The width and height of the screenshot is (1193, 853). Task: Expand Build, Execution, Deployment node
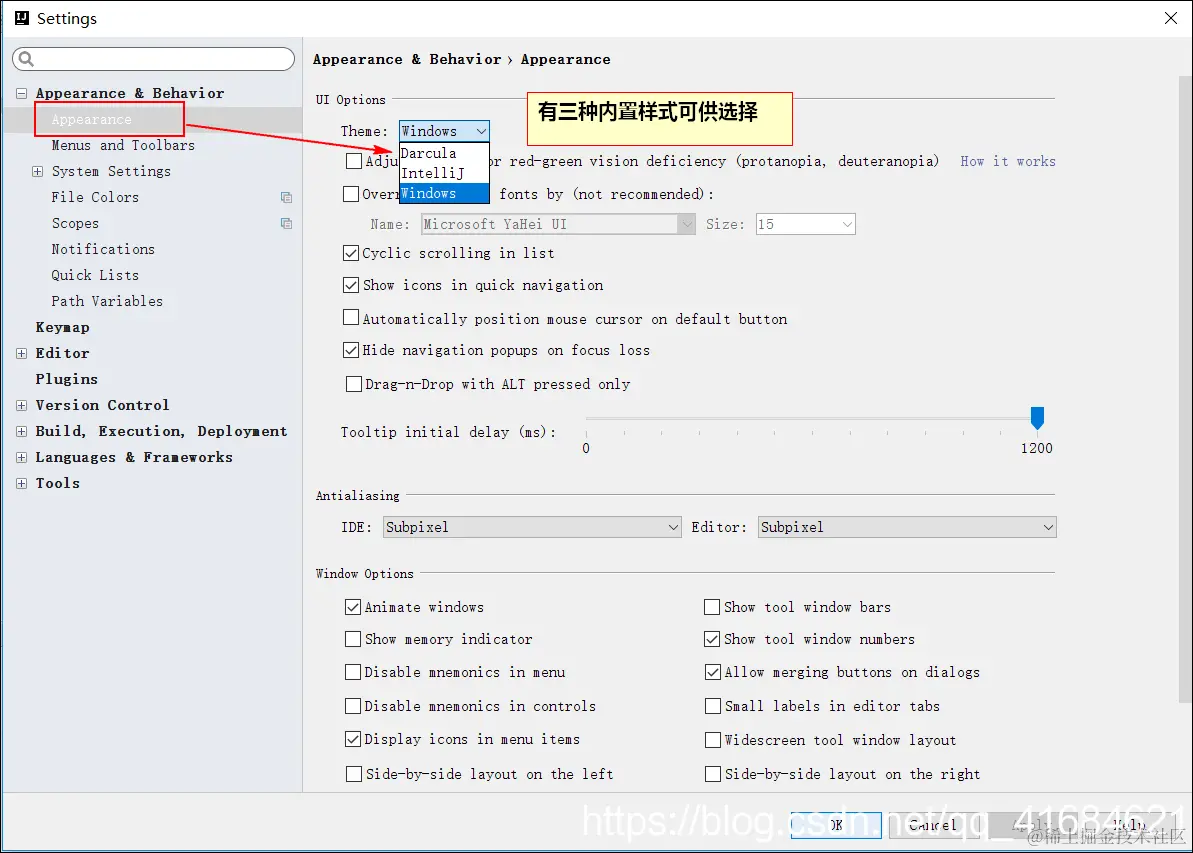coord(21,431)
